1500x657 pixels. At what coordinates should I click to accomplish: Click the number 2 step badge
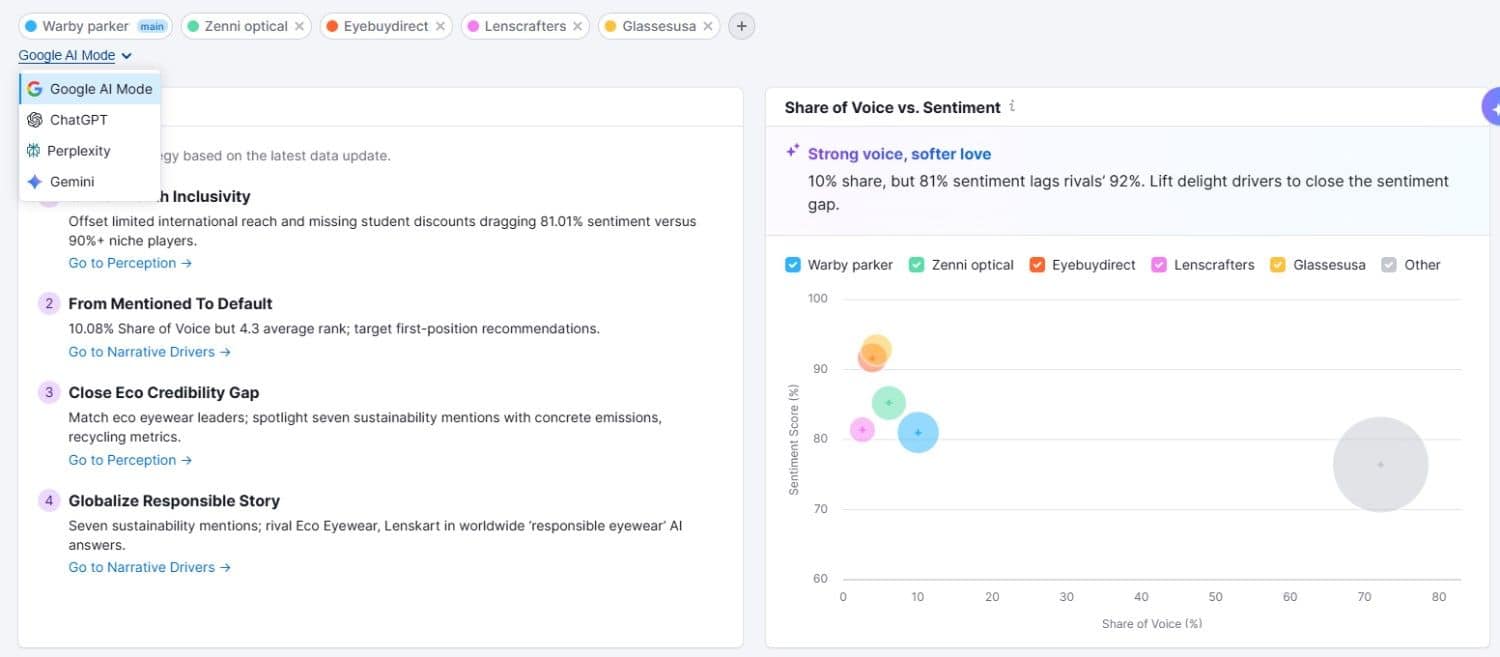point(49,304)
